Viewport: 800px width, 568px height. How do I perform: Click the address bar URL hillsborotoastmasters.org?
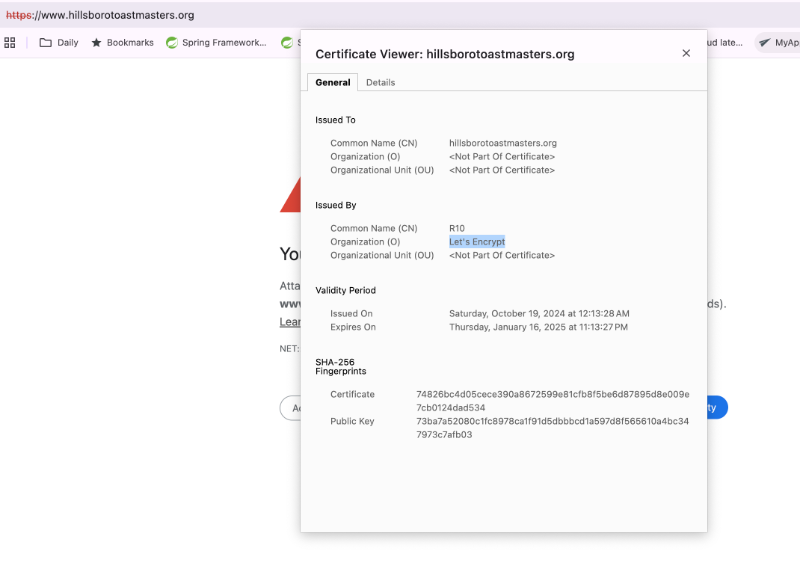(x=100, y=15)
